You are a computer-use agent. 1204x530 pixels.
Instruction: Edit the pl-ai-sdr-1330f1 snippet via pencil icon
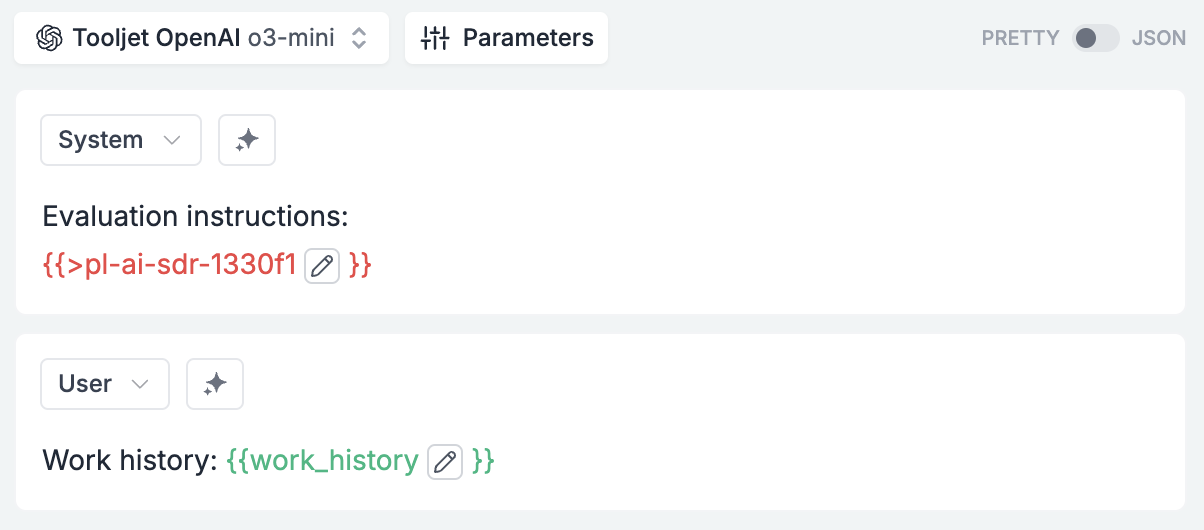click(x=322, y=266)
